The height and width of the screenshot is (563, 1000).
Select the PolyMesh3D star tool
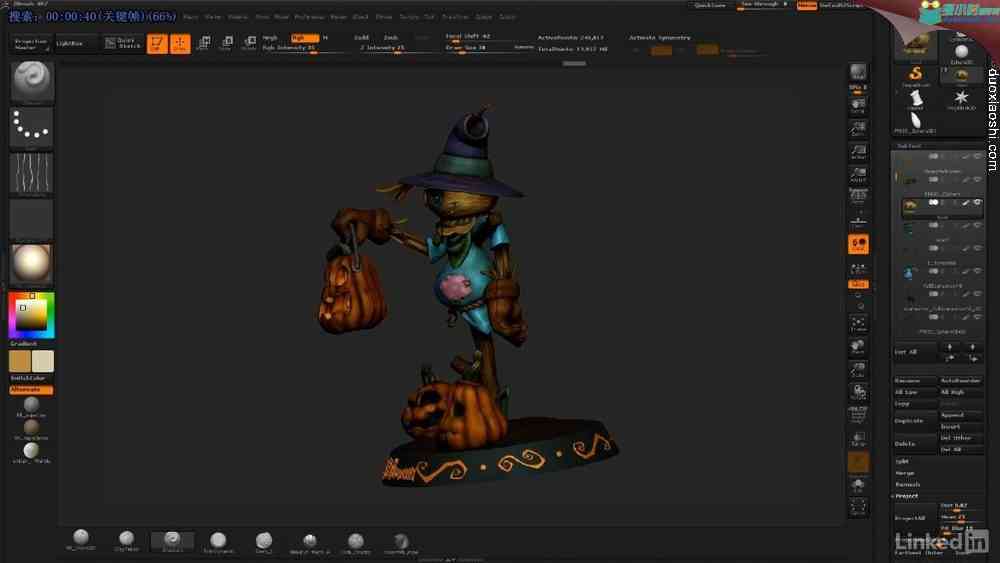[961, 99]
